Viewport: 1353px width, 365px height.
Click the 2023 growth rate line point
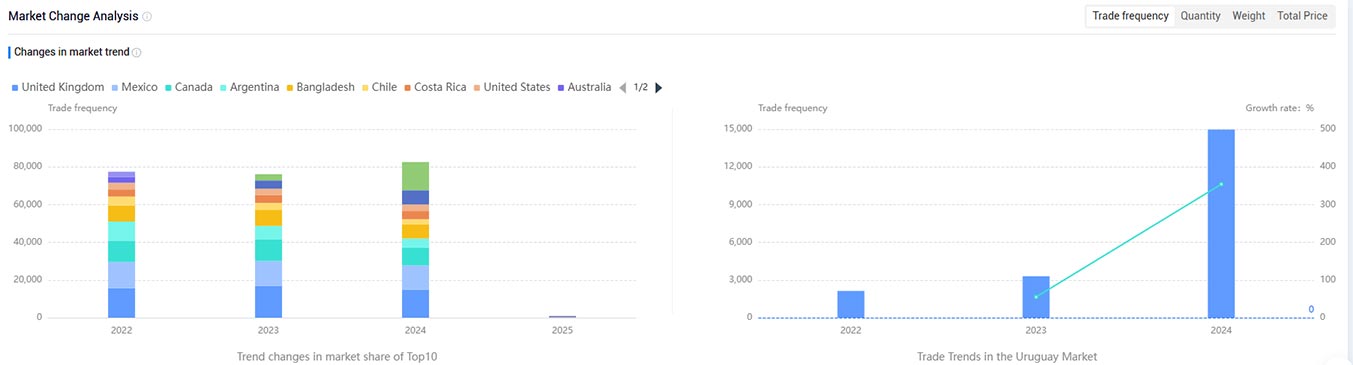coord(1036,297)
